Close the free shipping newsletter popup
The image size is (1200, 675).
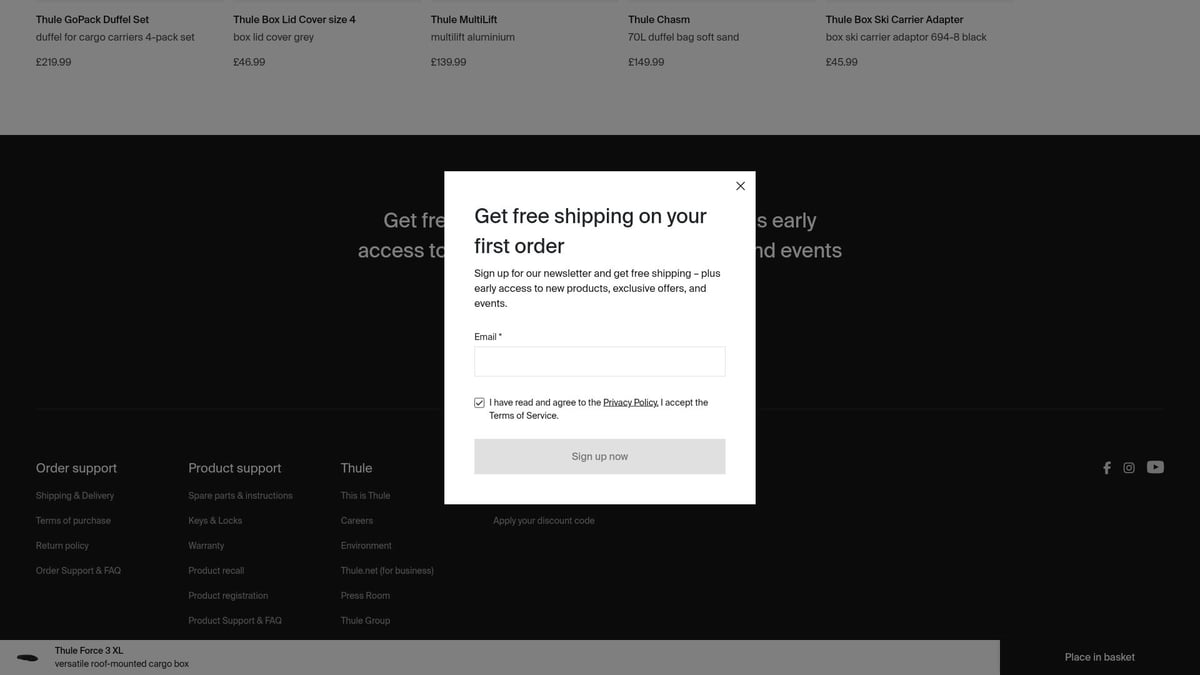tap(740, 186)
